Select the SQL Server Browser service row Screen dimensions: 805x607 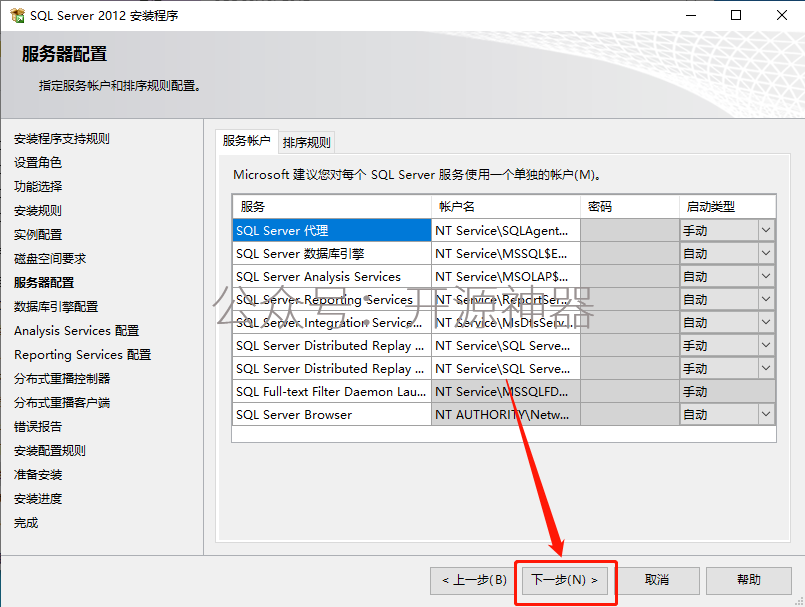tap(332, 414)
